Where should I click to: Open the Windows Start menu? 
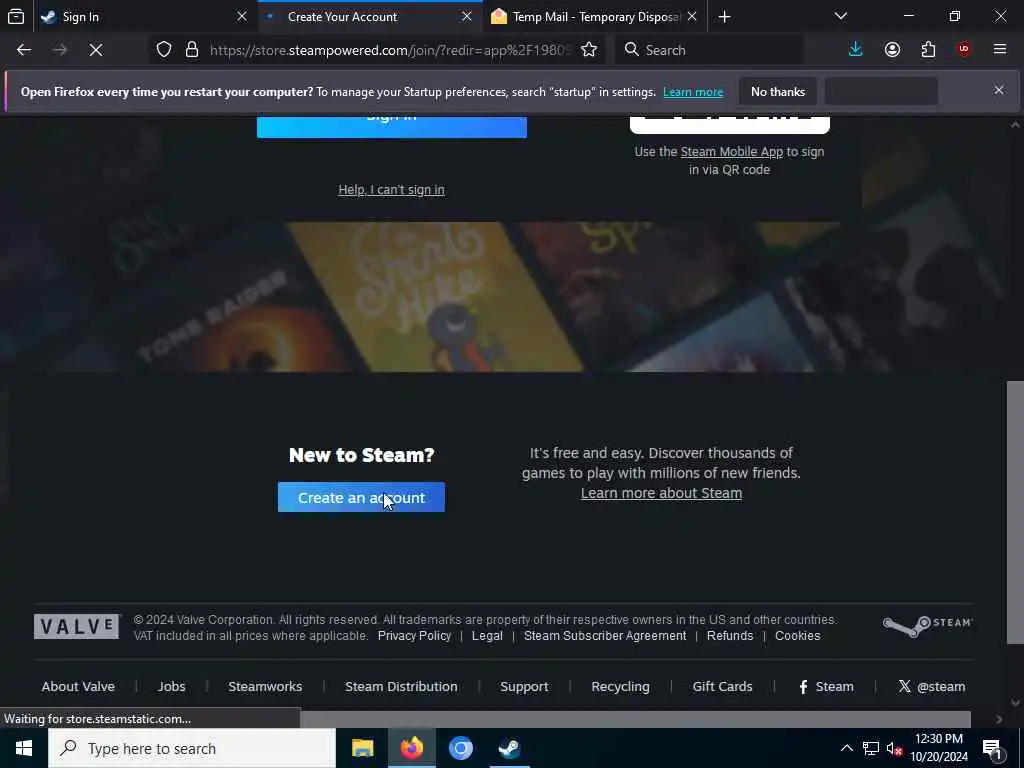tap(24, 748)
